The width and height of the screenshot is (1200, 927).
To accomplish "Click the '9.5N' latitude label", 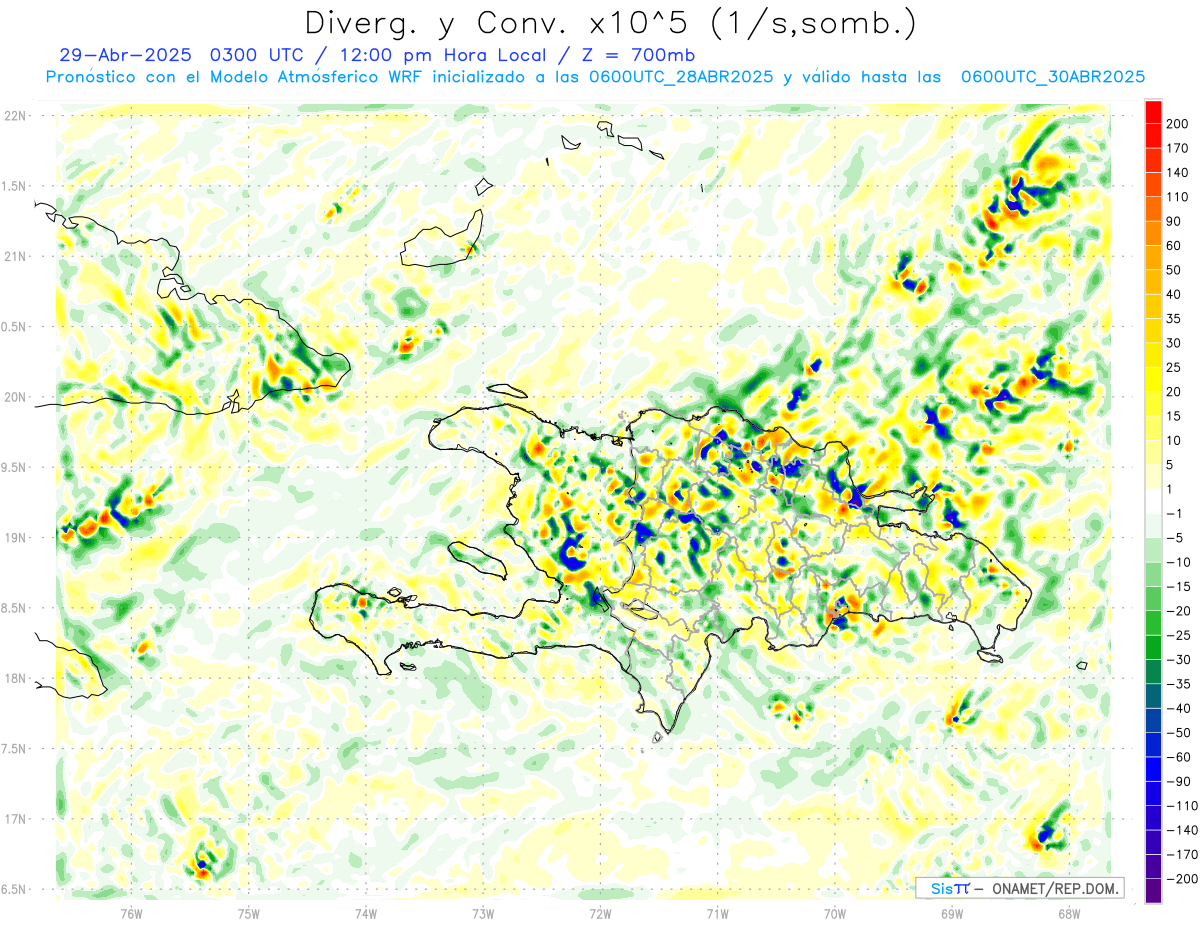I will click(x=14, y=467).
